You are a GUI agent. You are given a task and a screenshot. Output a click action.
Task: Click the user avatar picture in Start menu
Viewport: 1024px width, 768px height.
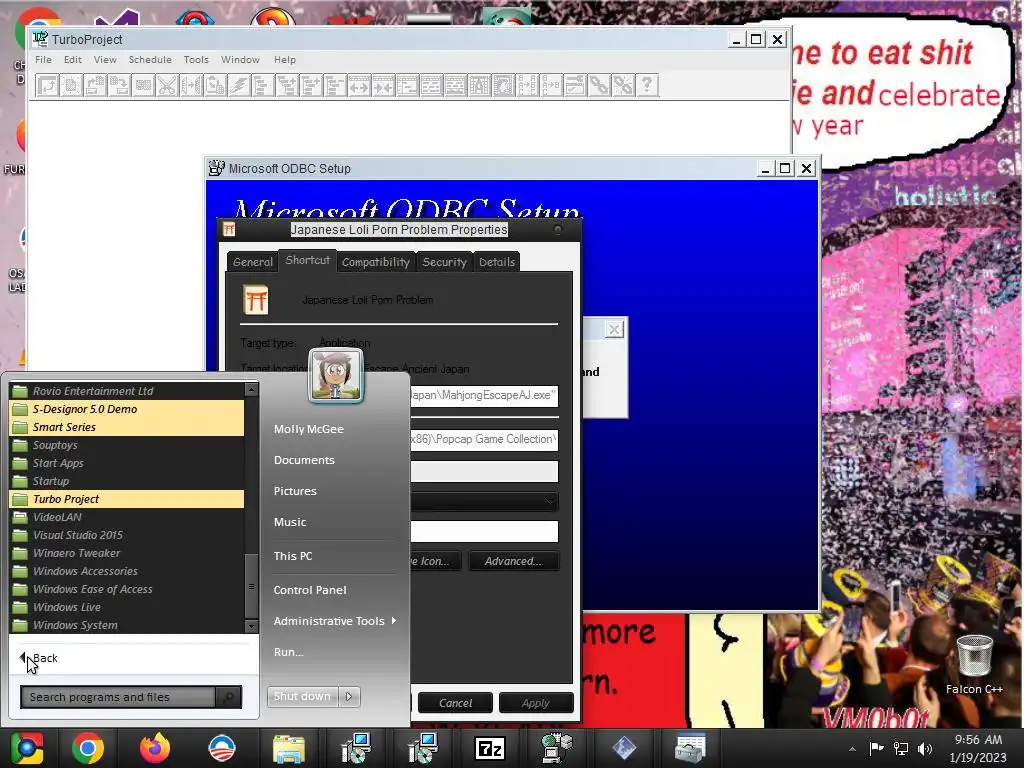(336, 376)
